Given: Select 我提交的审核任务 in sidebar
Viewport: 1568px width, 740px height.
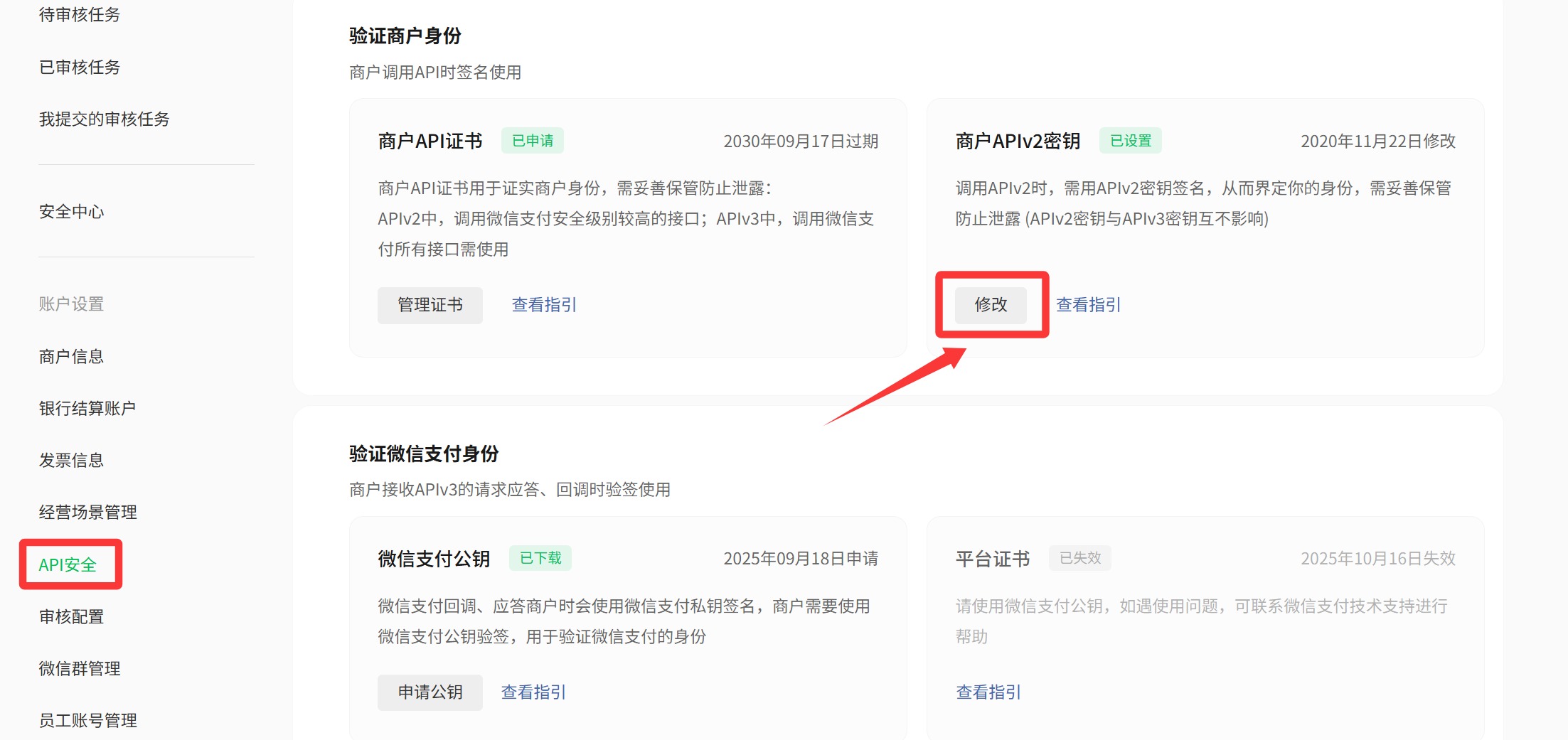Looking at the screenshot, I should point(104,119).
